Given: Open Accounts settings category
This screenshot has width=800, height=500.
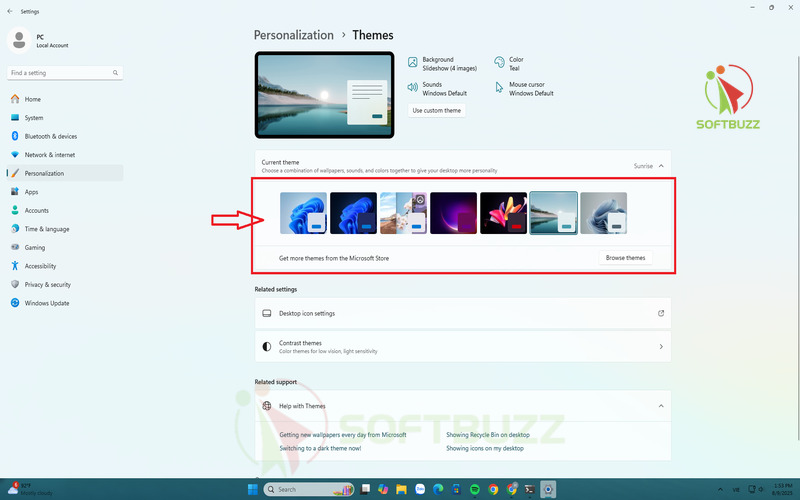Looking at the screenshot, I should point(65,210).
